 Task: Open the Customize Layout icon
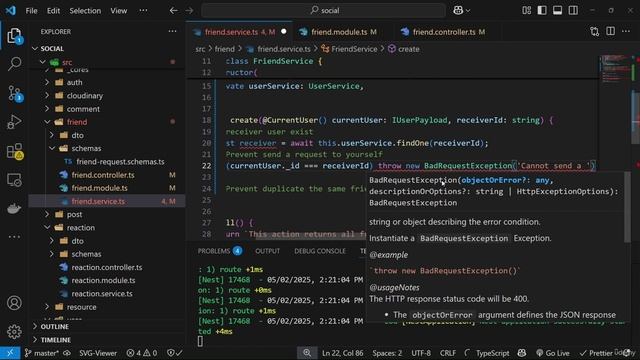[527, 11]
